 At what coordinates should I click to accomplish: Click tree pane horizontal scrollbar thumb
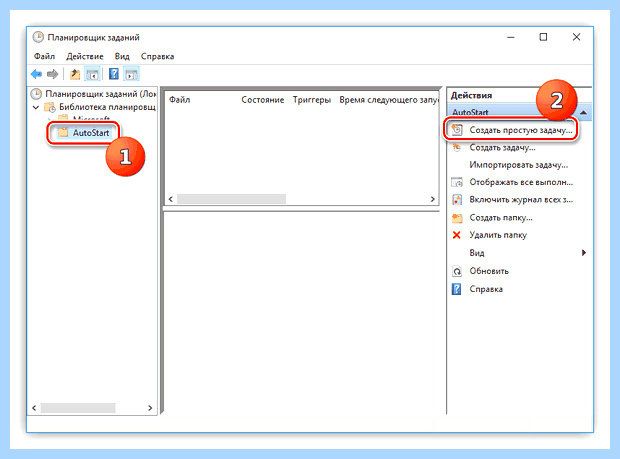point(78,408)
